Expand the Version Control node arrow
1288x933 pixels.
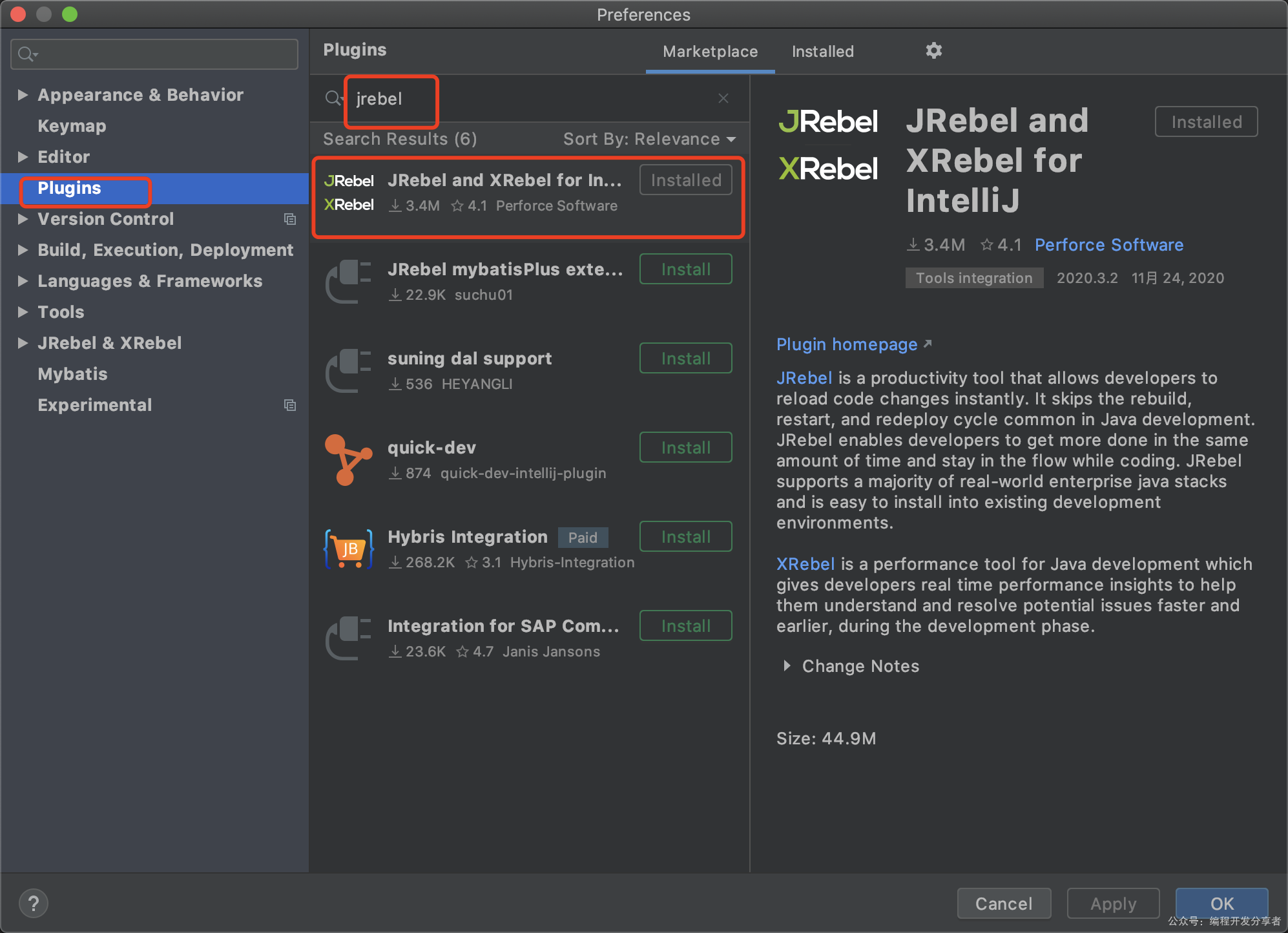23,219
